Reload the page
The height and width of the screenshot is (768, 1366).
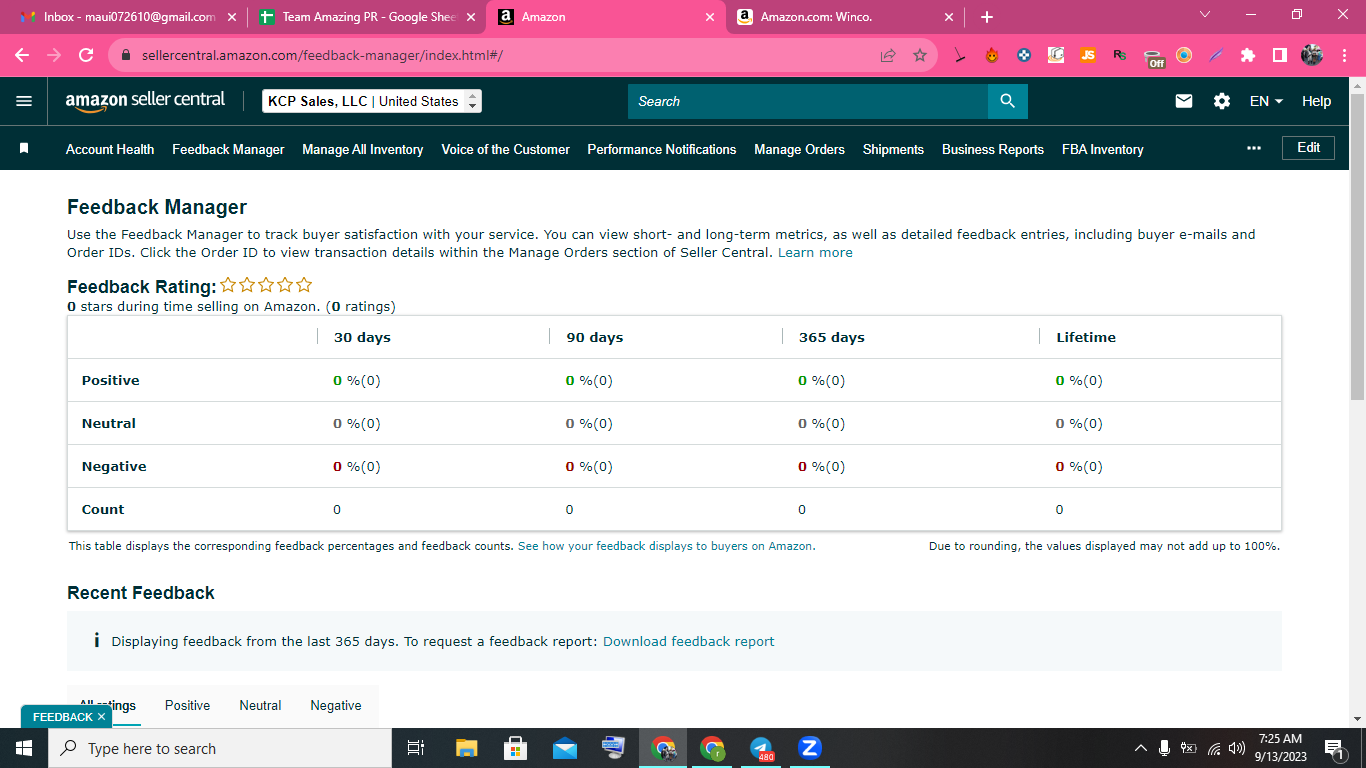86,56
